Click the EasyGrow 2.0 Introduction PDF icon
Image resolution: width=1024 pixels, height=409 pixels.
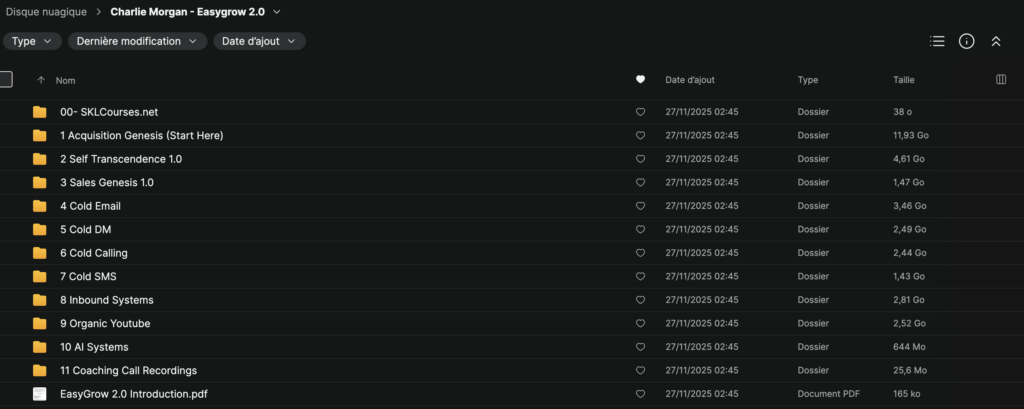(40, 394)
